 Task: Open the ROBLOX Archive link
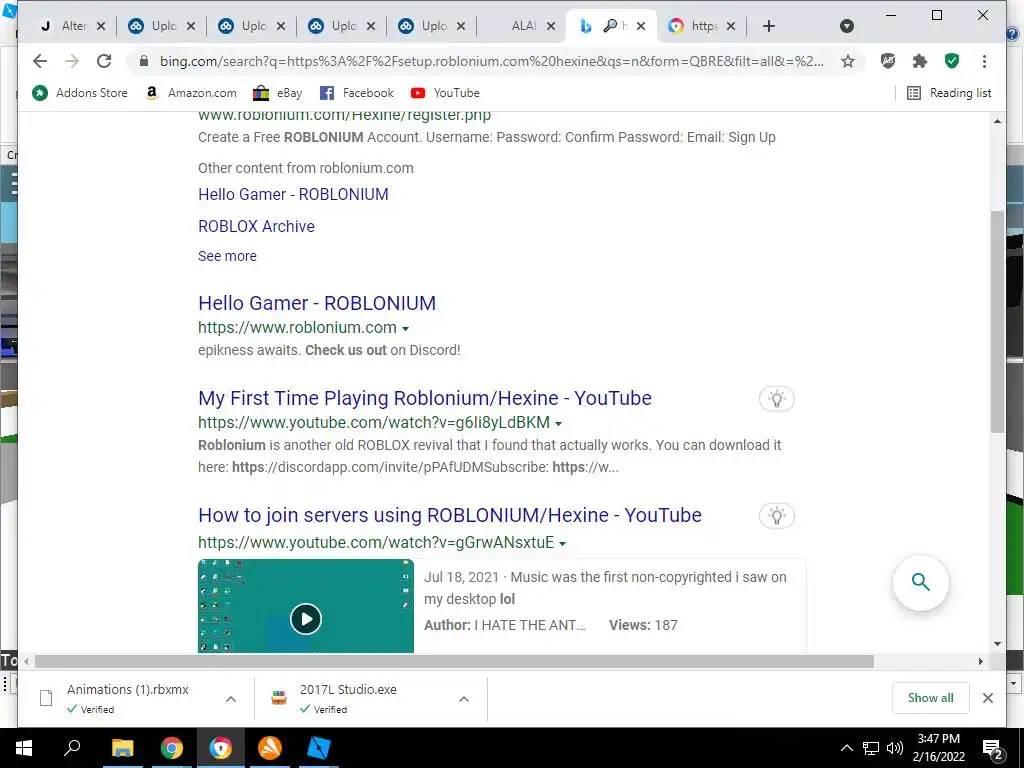point(256,227)
